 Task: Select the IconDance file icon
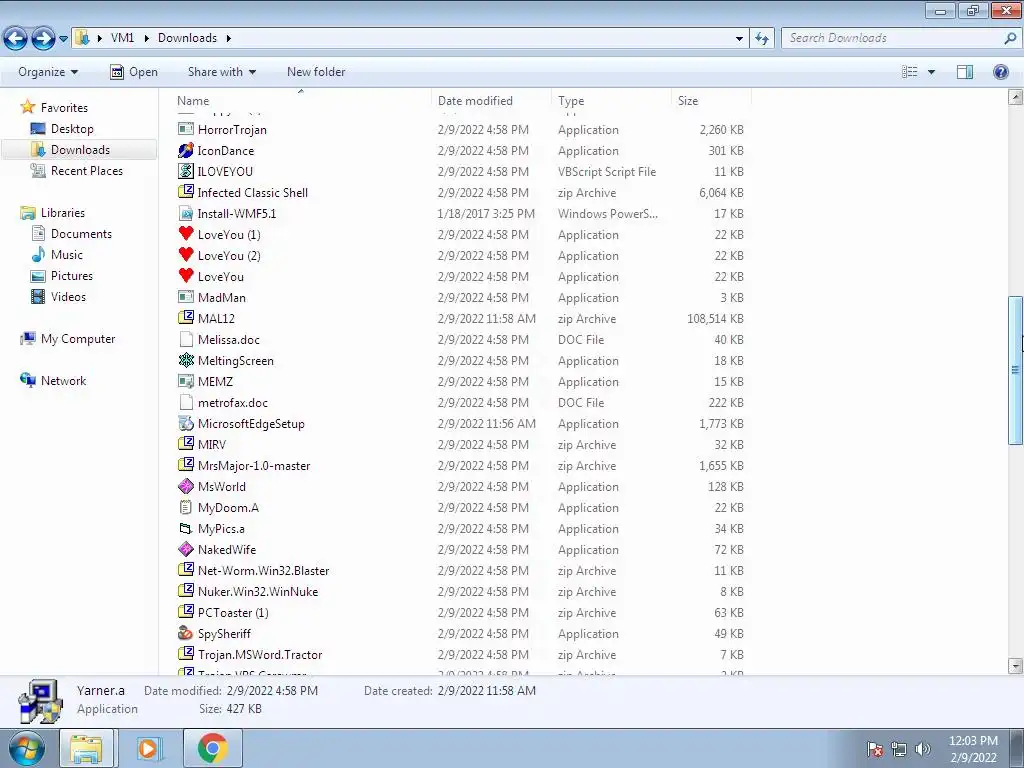pyautogui.click(x=186, y=150)
